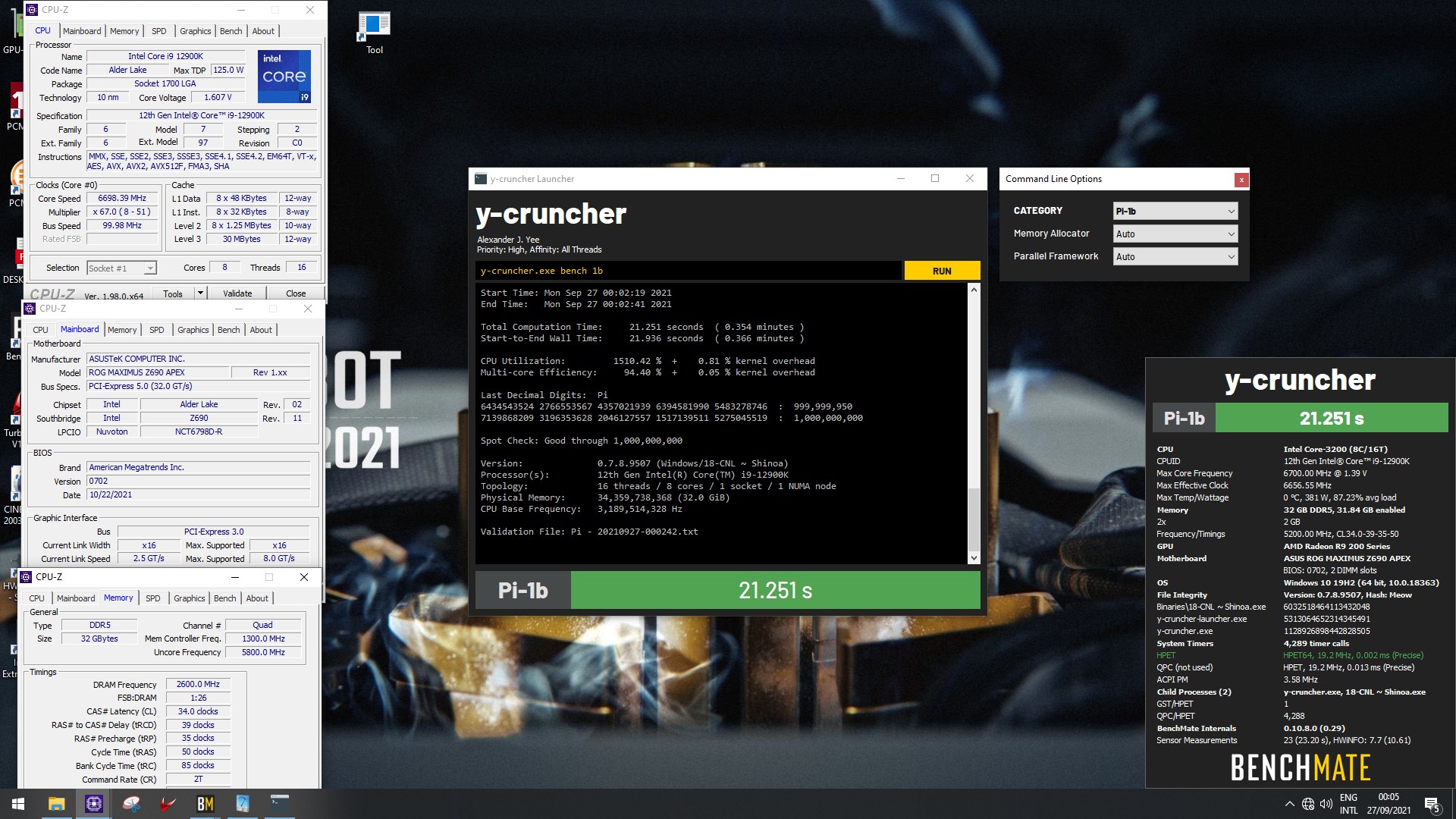Open the Memory Allocator dropdown

pyautogui.click(x=1175, y=234)
